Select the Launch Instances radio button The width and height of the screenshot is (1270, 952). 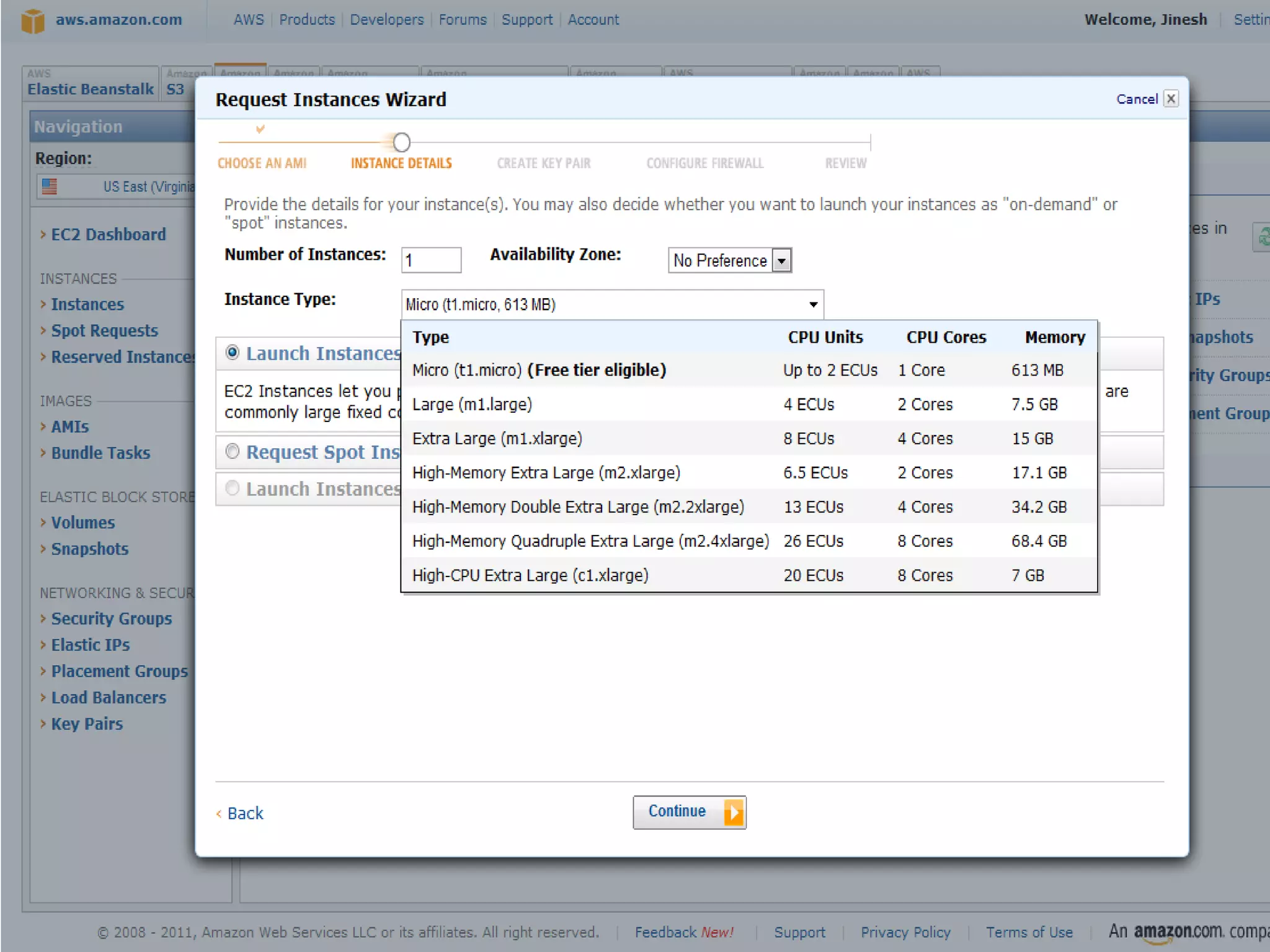(233, 353)
